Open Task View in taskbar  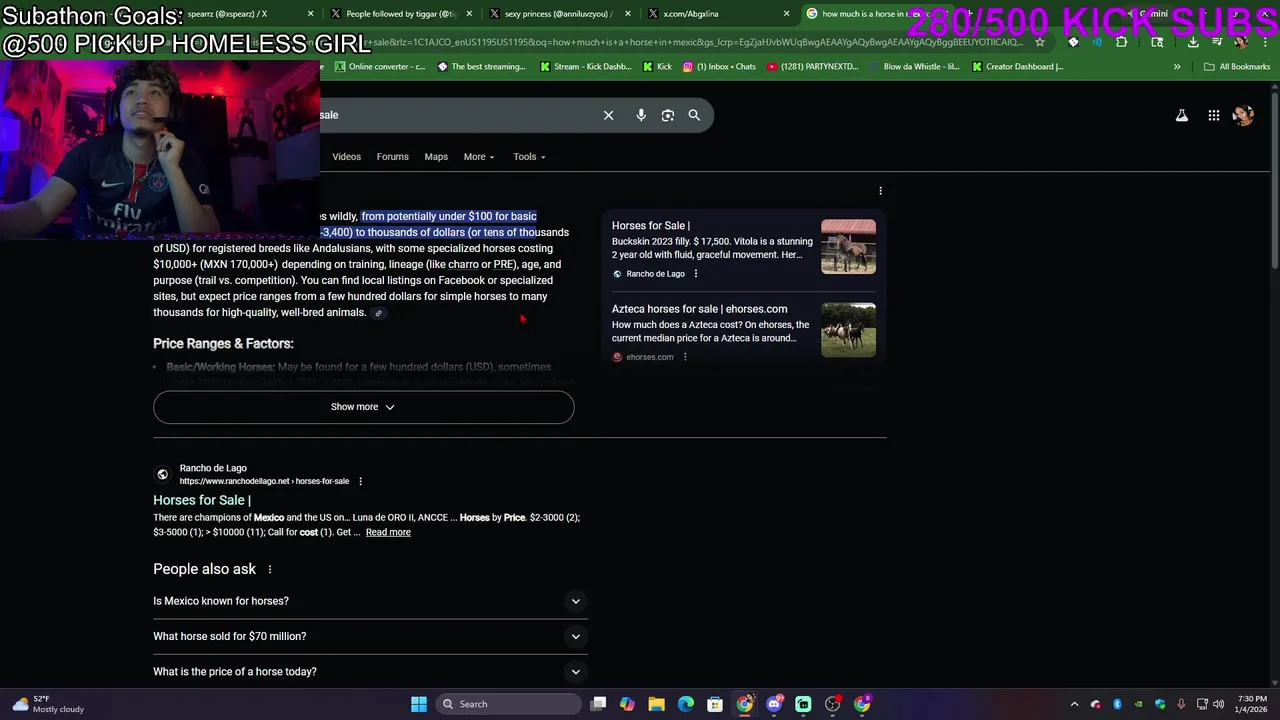click(x=598, y=704)
